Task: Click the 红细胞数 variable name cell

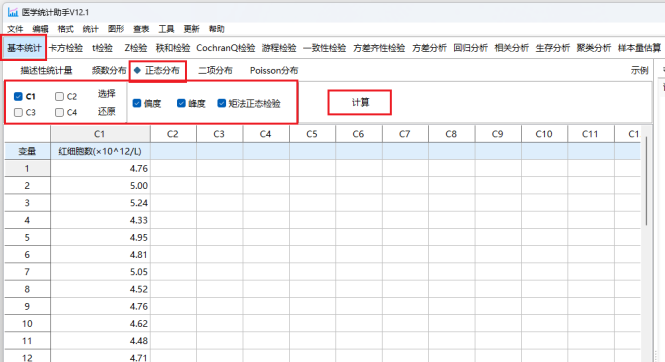Action: click(x=100, y=151)
